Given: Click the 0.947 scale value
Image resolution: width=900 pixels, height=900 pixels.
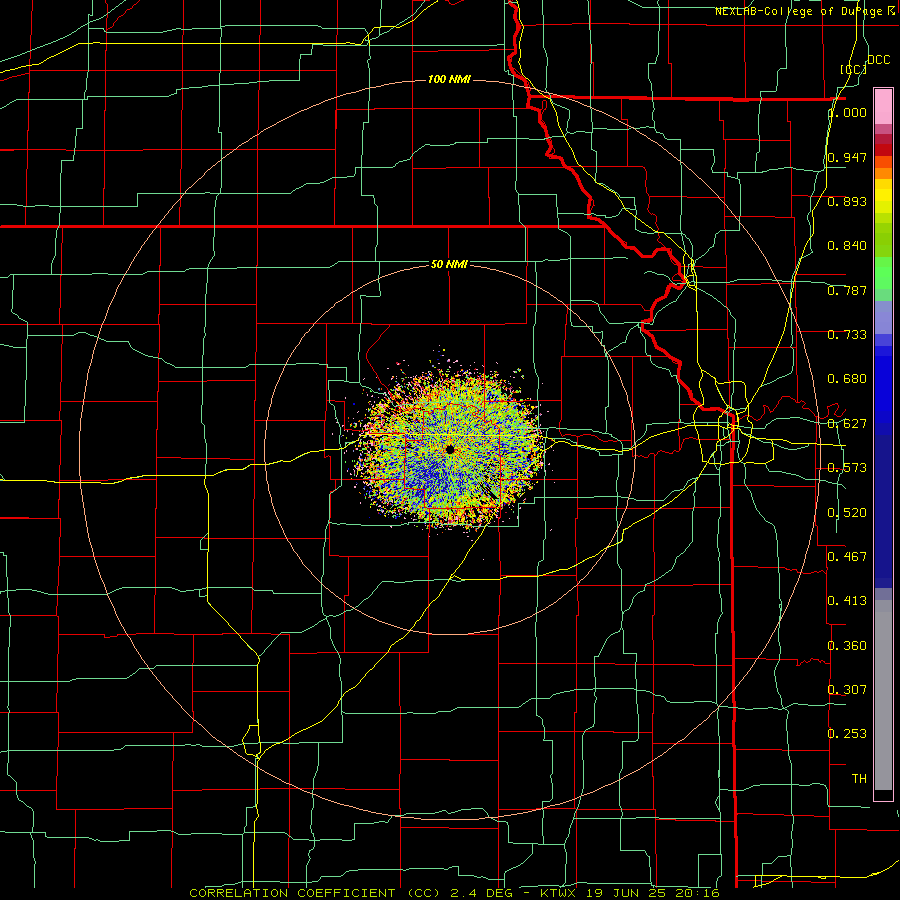Looking at the screenshot, I should (847, 157).
